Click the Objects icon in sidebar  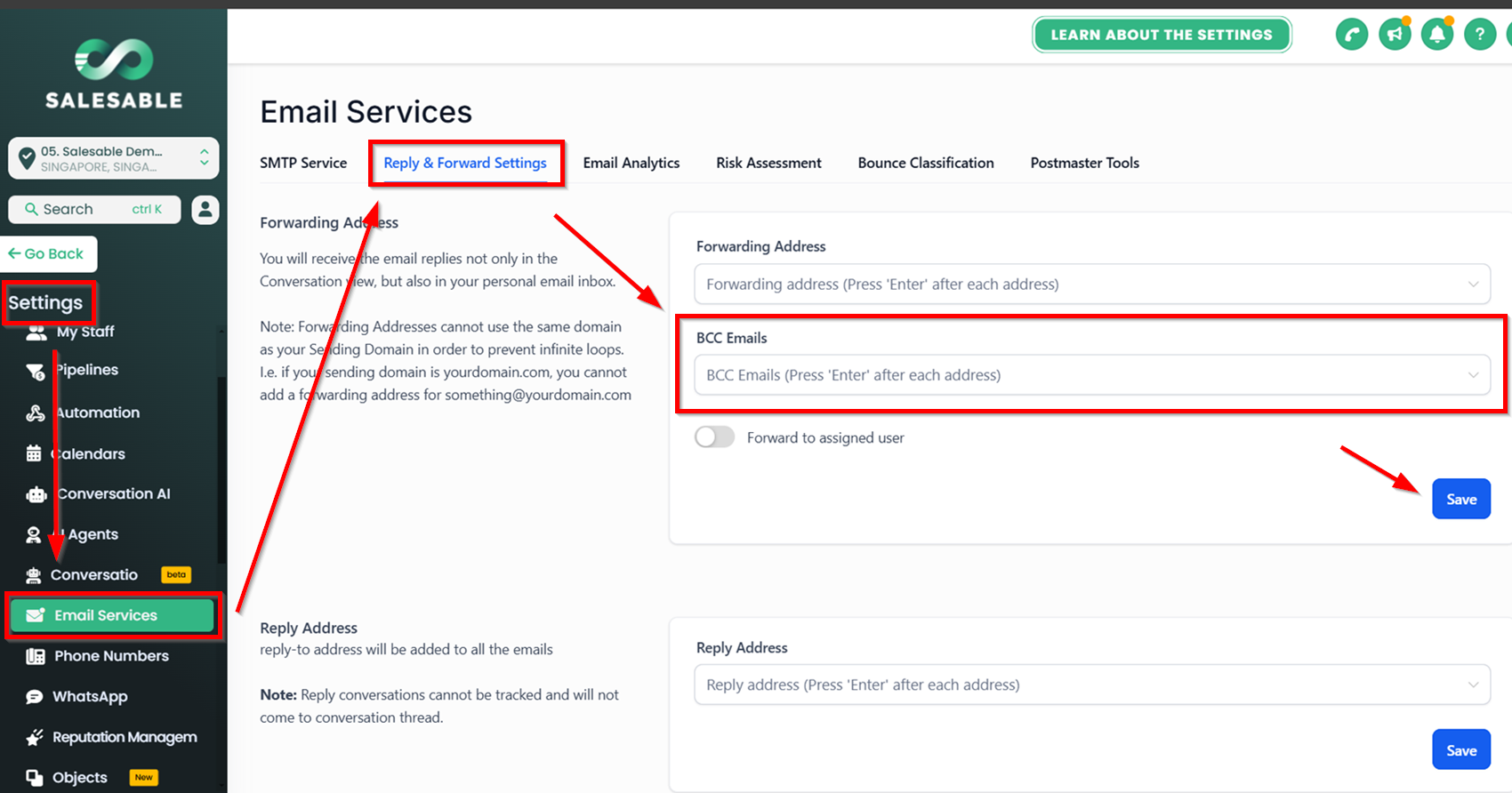tap(35, 778)
